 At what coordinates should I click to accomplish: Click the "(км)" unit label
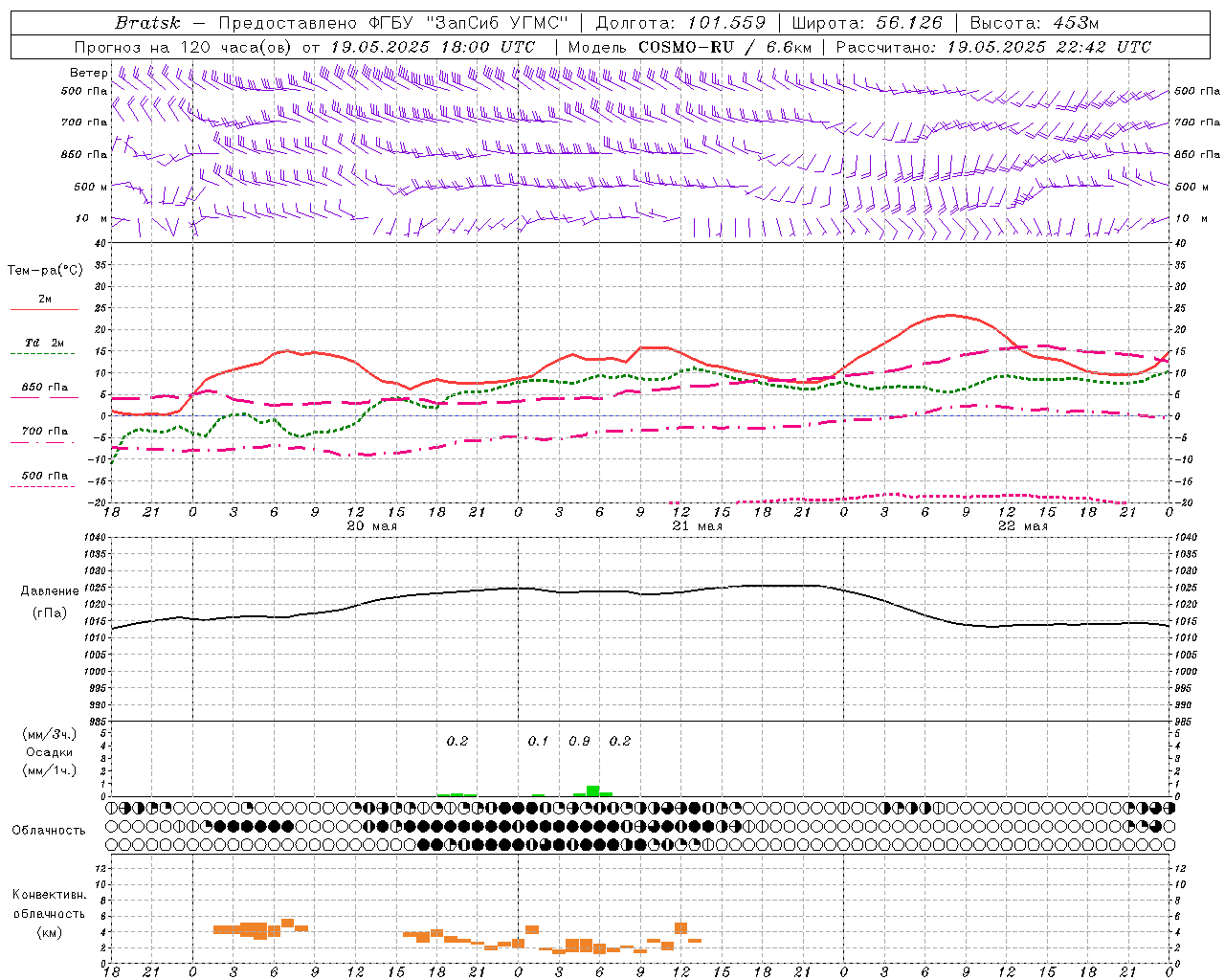(49, 932)
